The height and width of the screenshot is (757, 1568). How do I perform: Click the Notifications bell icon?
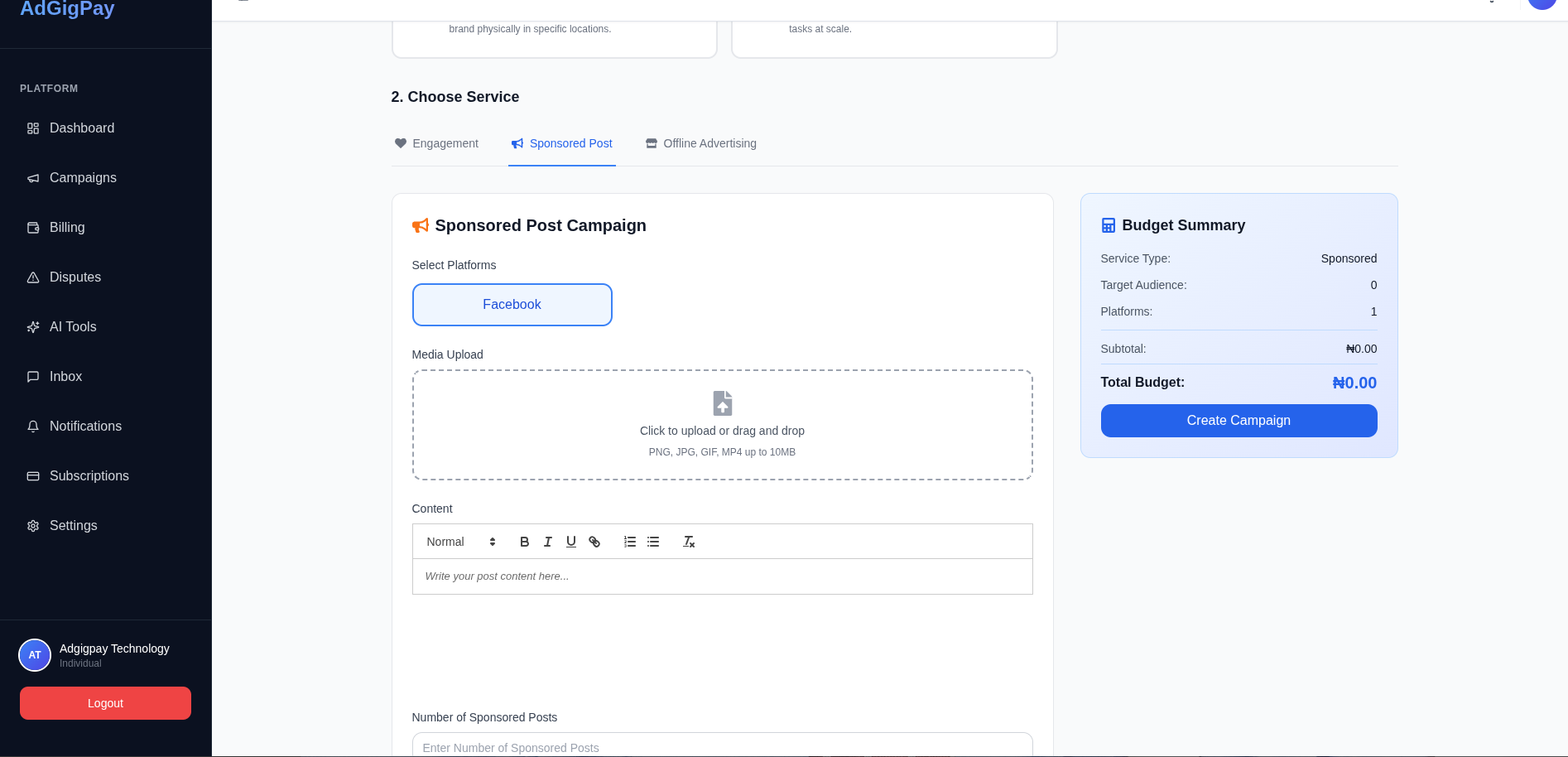pos(33,427)
